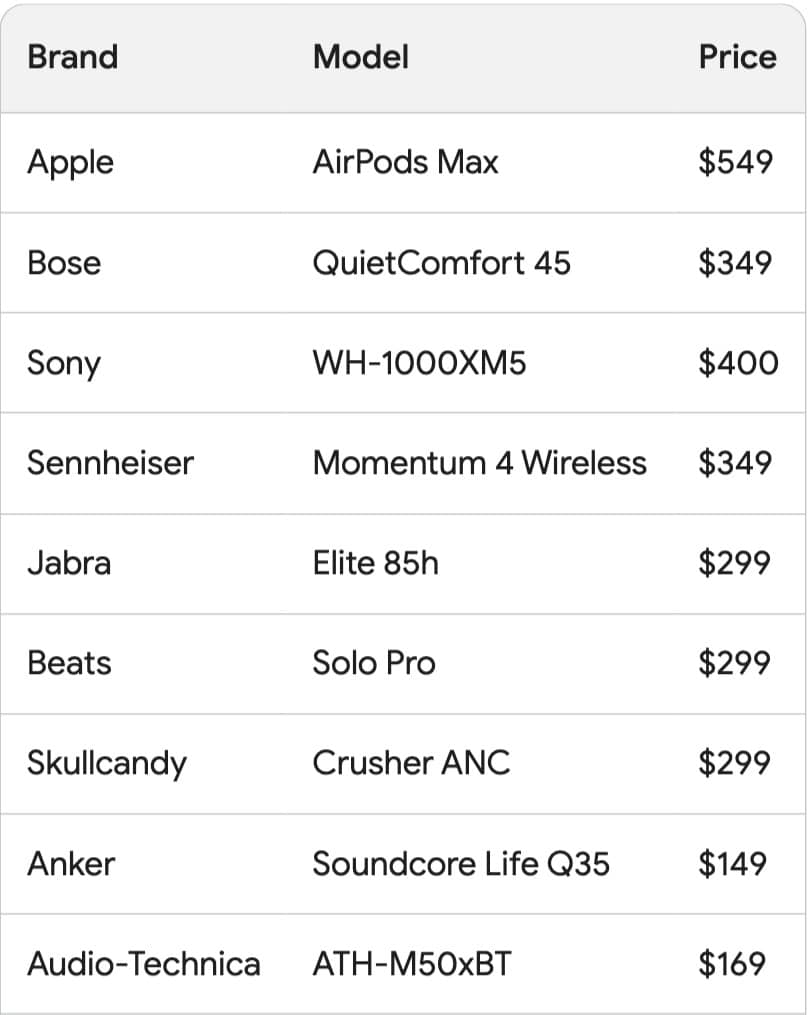Select the Apple brand cell
This screenshot has width=808, height=1015.
pyautogui.click(x=70, y=162)
